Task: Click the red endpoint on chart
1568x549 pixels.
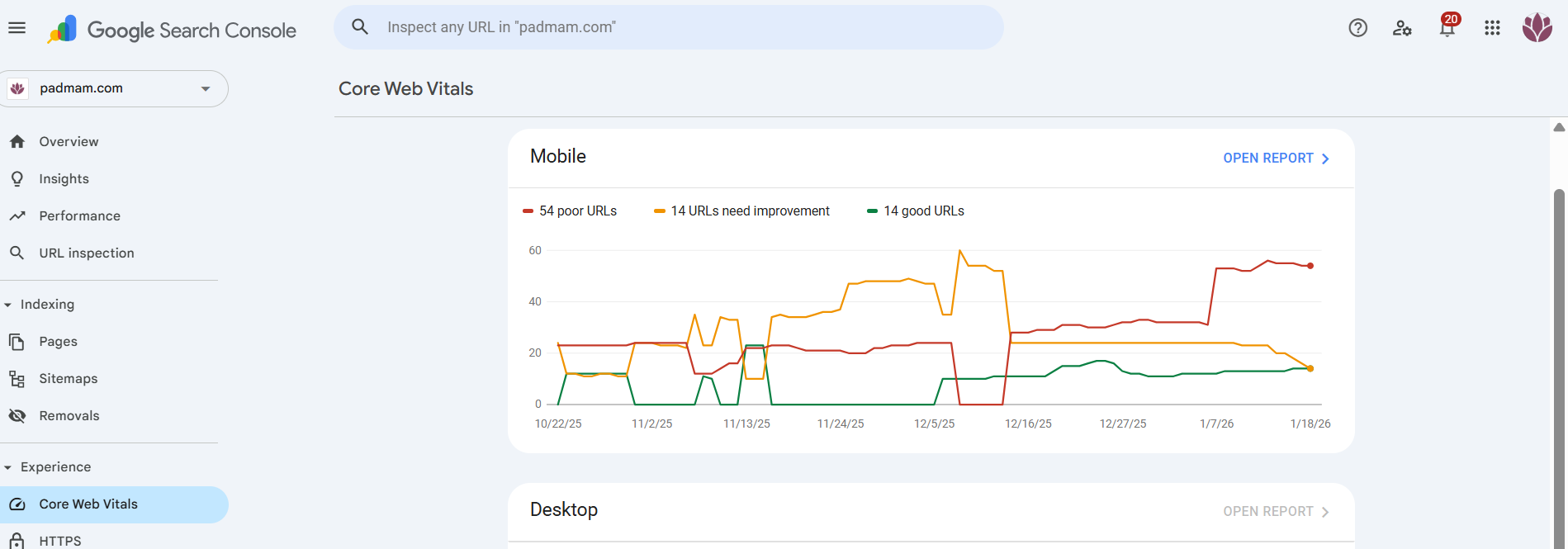Action: point(1310,266)
